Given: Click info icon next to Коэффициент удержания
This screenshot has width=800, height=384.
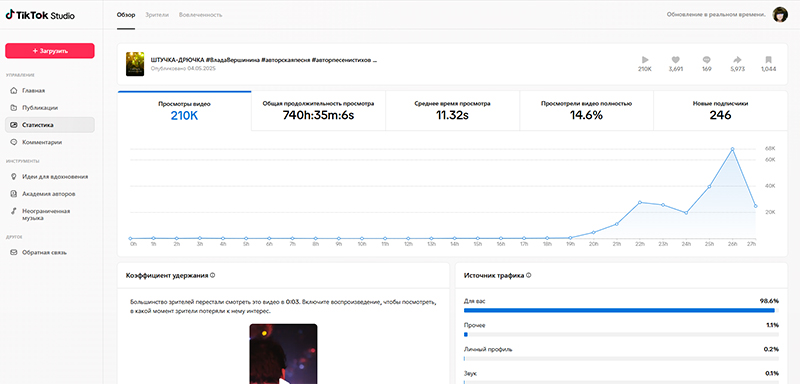Looking at the screenshot, I should pos(212,275).
